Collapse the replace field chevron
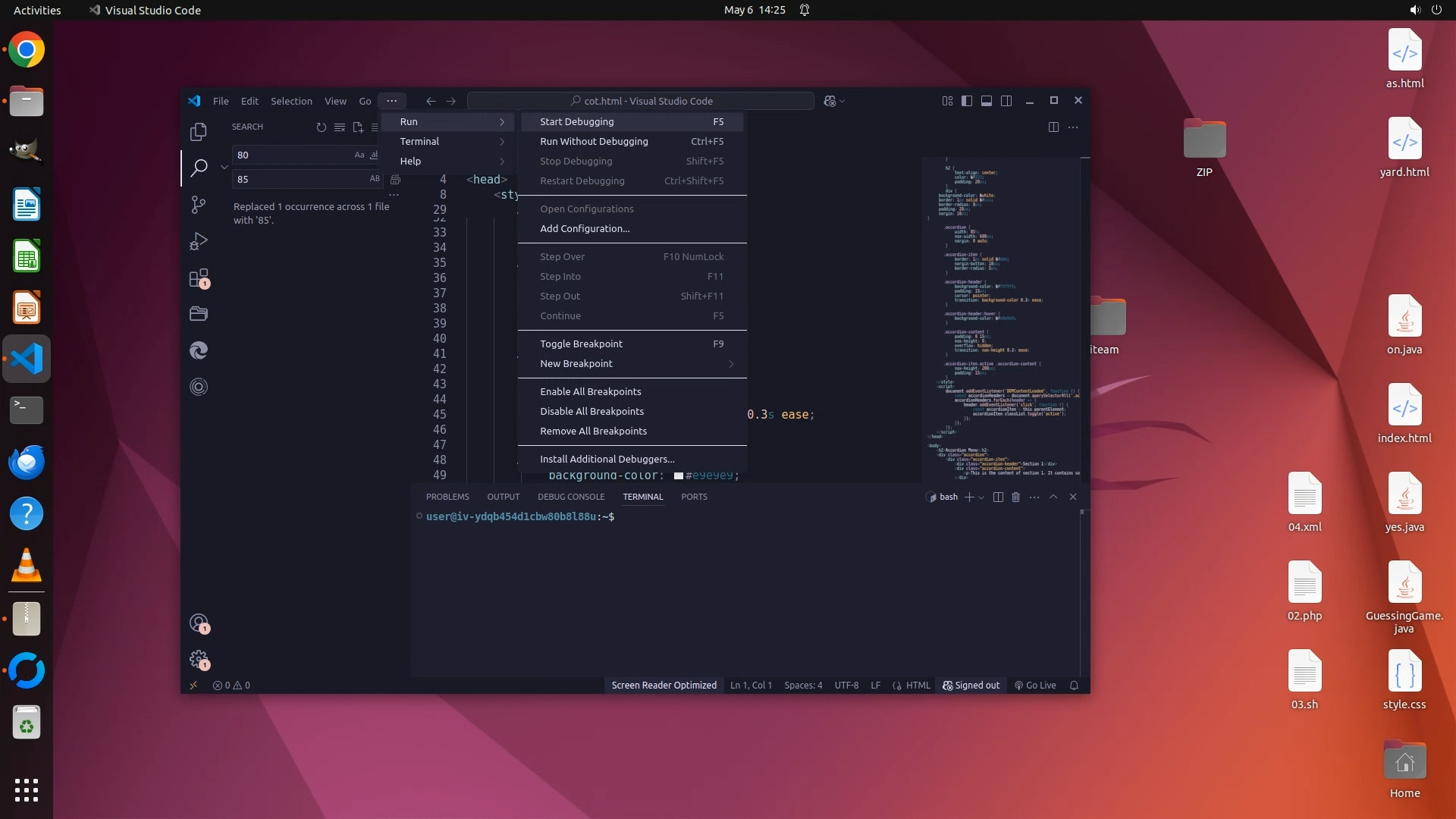 click(224, 167)
